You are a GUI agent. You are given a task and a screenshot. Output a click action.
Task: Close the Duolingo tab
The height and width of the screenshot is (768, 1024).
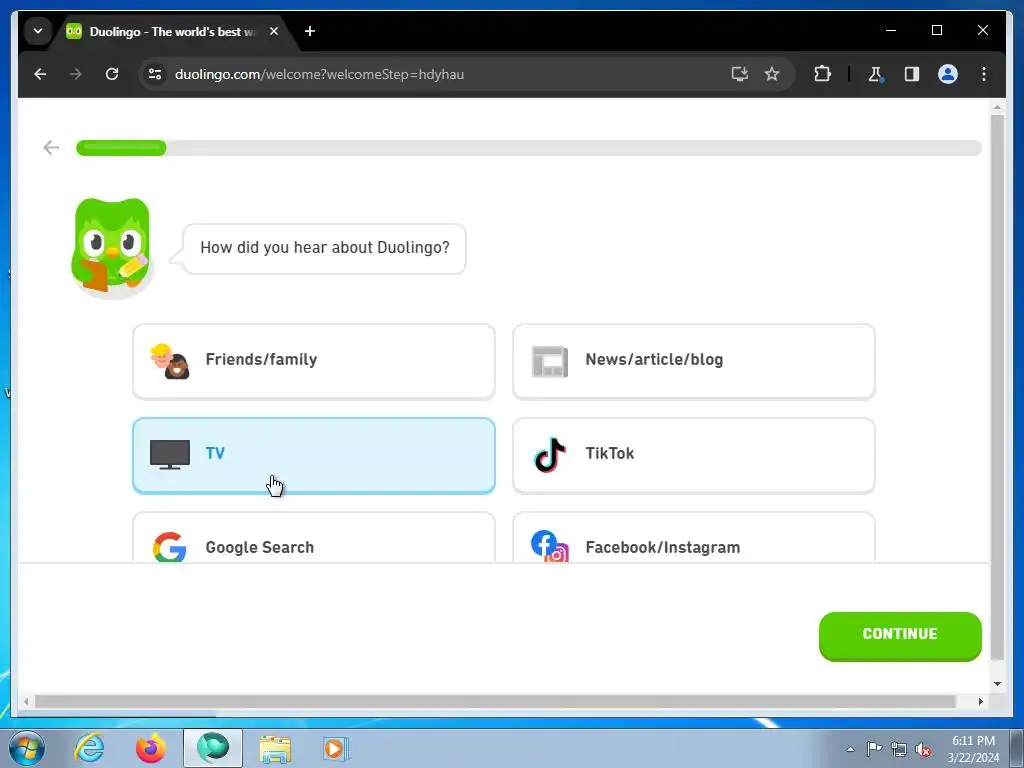[x=274, y=31]
